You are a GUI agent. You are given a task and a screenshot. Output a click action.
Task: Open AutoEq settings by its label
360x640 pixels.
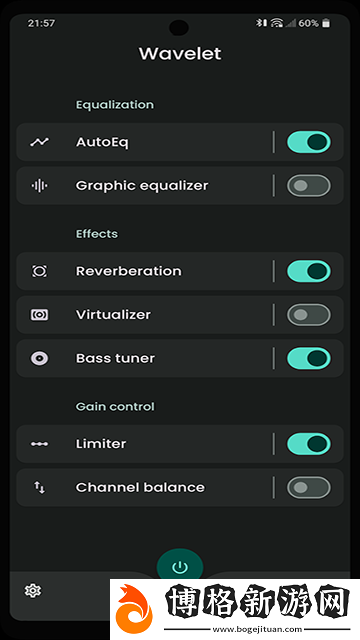[x=102, y=142]
